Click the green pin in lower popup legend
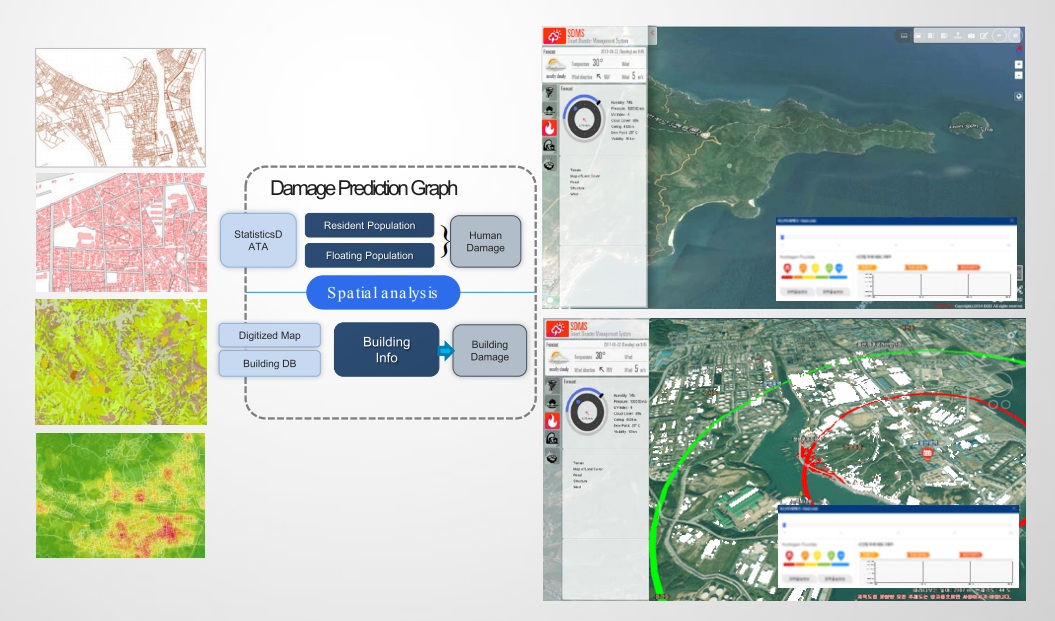Screen dimensions: 1055x621 [831, 556]
